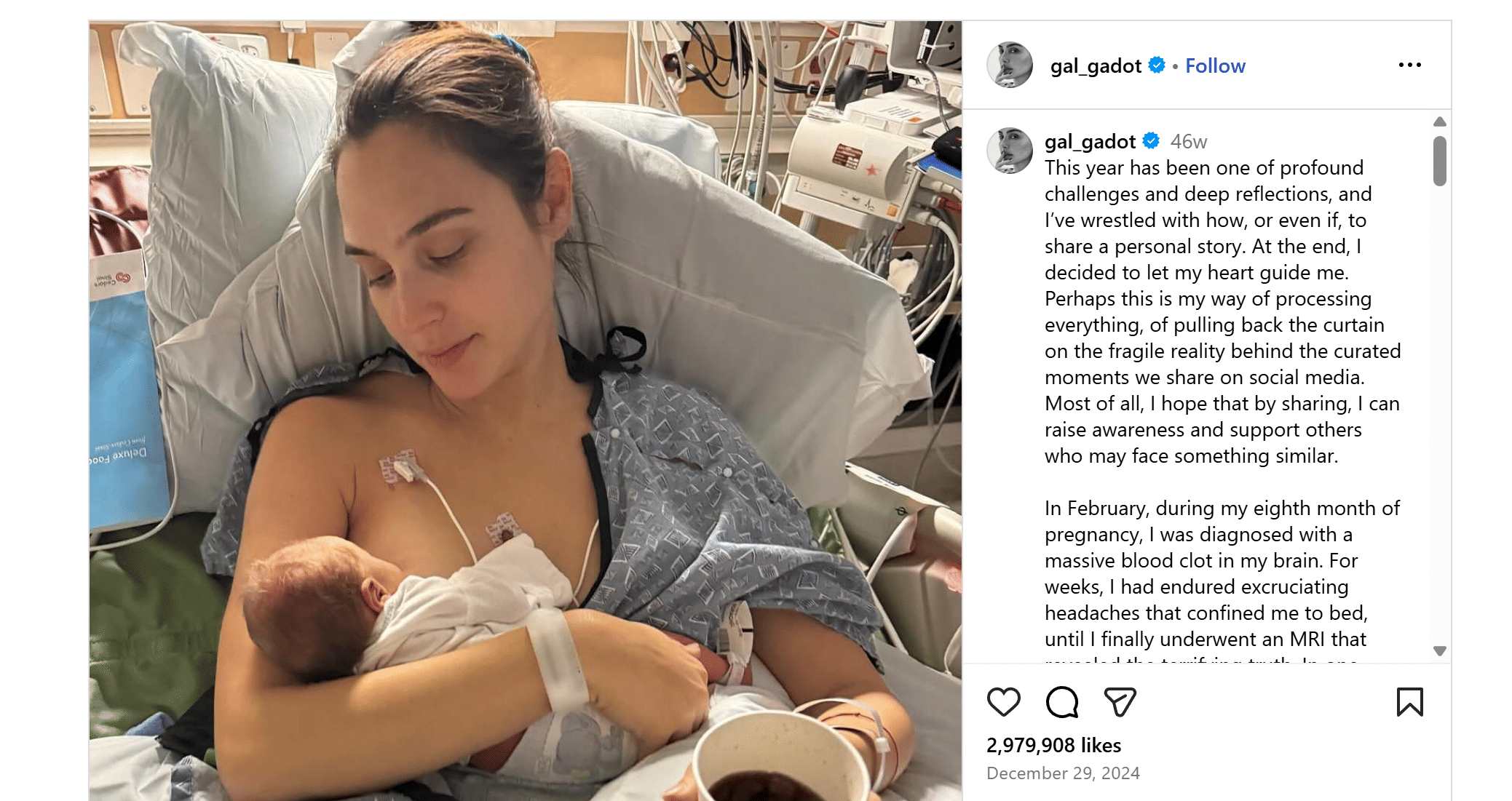Click the caption scrollbar up arrow

(x=1439, y=121)
